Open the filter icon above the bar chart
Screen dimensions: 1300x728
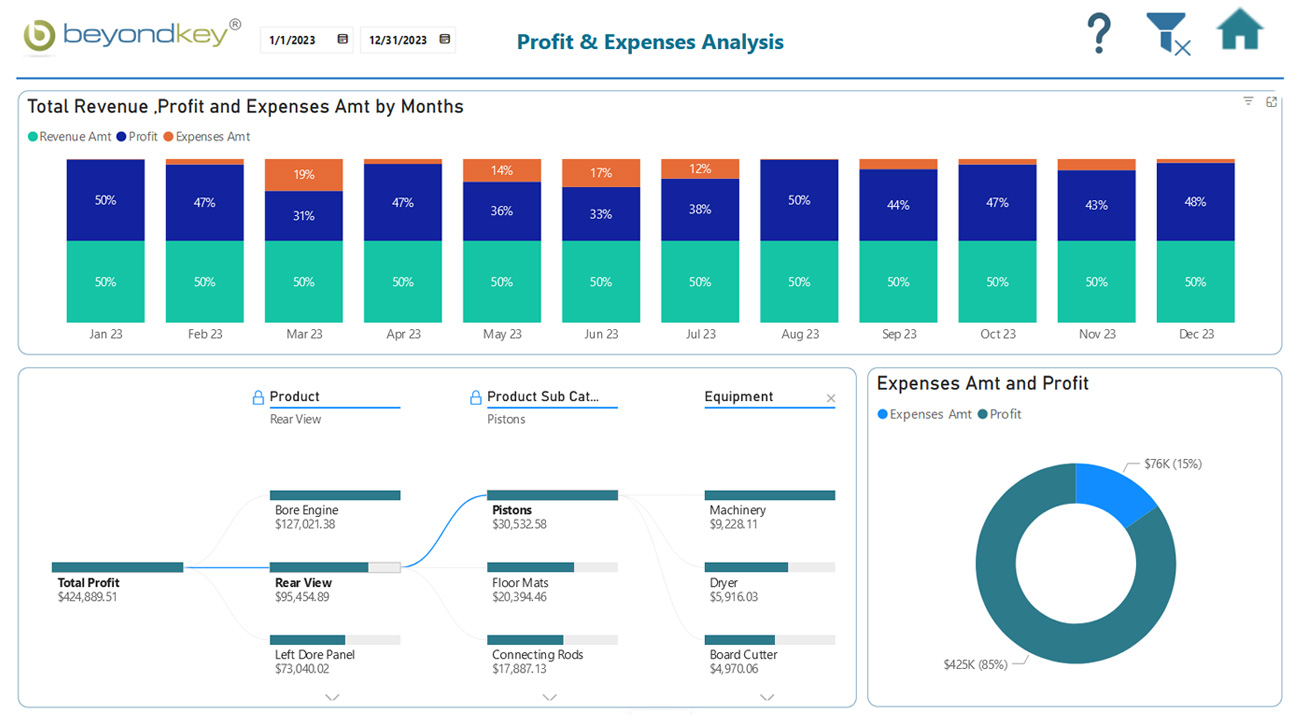tap(1247, 101)
